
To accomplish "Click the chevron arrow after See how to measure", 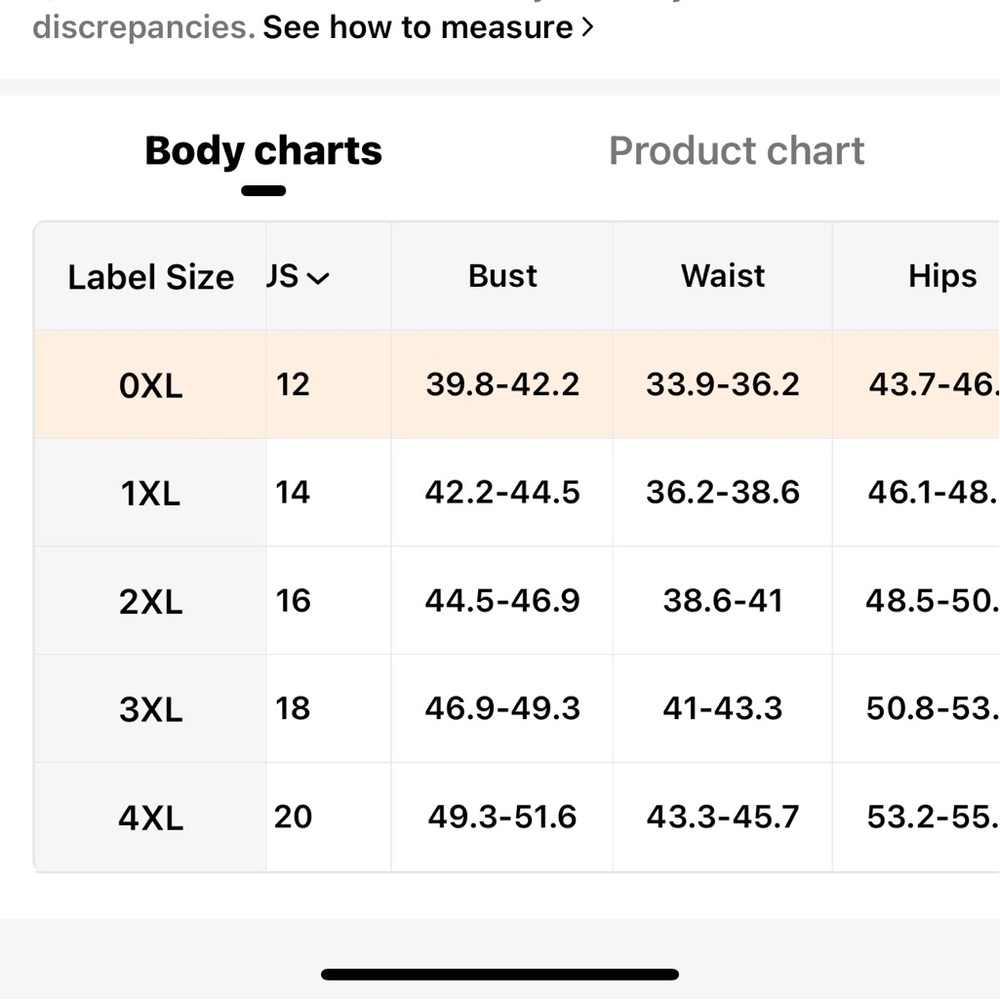I will click(587, 27).
